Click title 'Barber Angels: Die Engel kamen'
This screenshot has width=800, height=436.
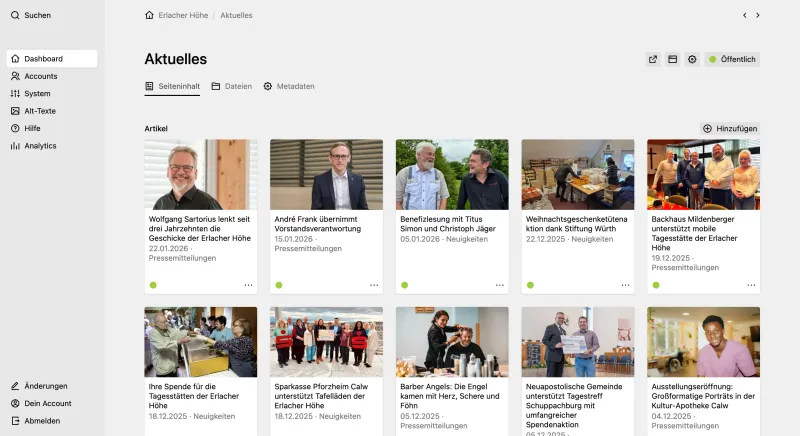coord(449,396)
